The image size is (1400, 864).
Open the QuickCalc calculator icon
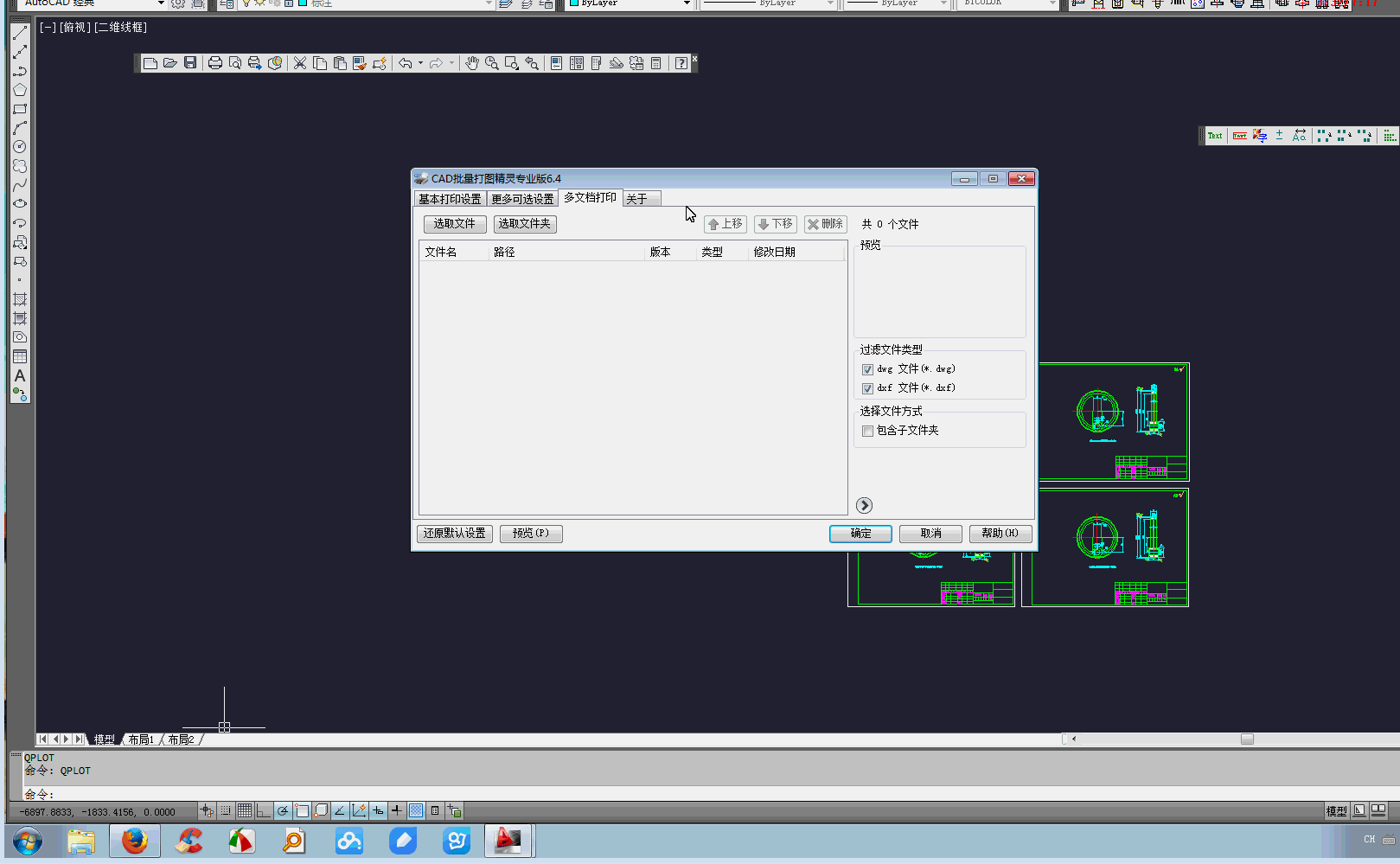point(656,63)
